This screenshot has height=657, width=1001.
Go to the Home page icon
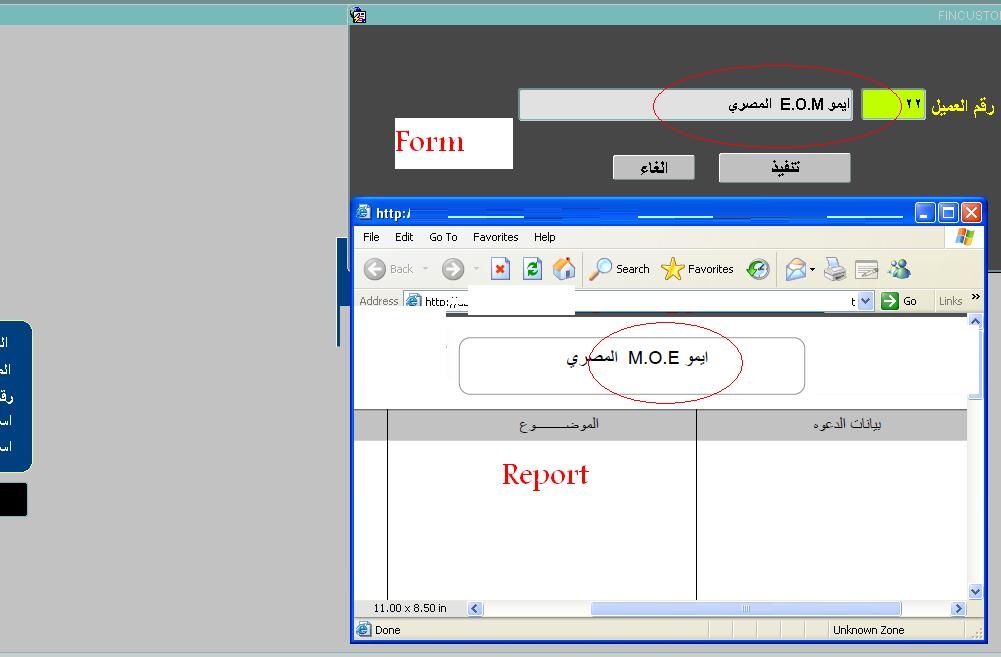pos(564,269)
